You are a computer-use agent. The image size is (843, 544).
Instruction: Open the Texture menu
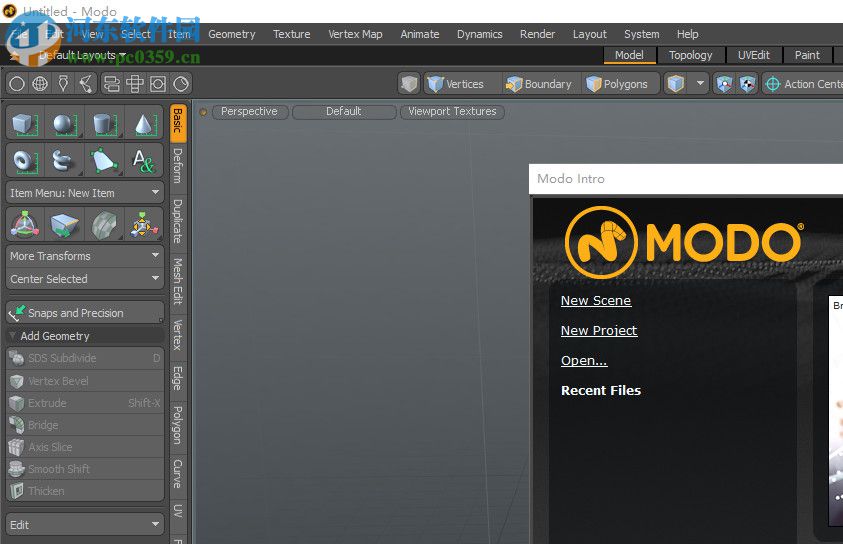click(x=291, y=34)
